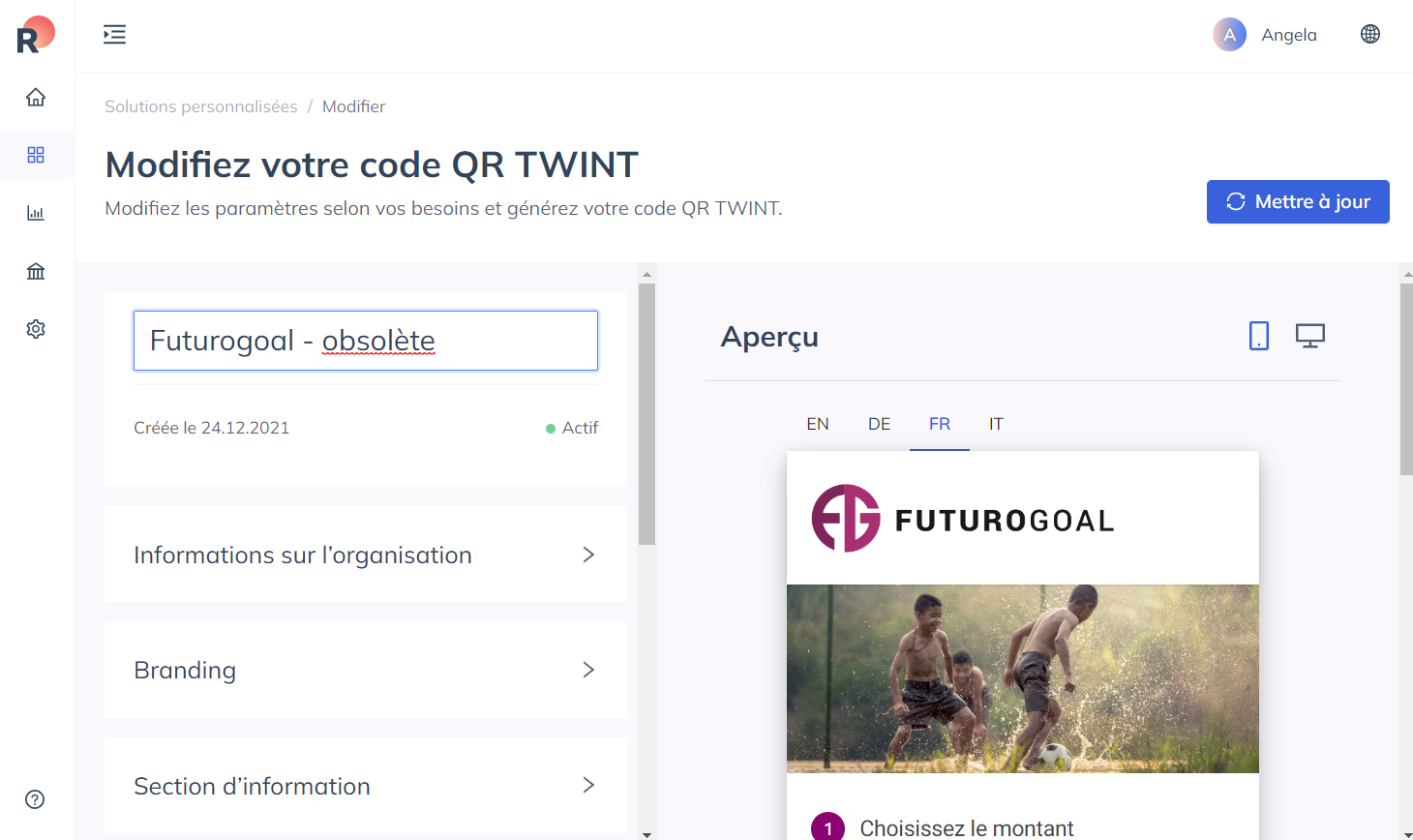Viewport: 1413px width, 840px height.
Task: Open the bank account icon
Action: (x=36, y=271)
